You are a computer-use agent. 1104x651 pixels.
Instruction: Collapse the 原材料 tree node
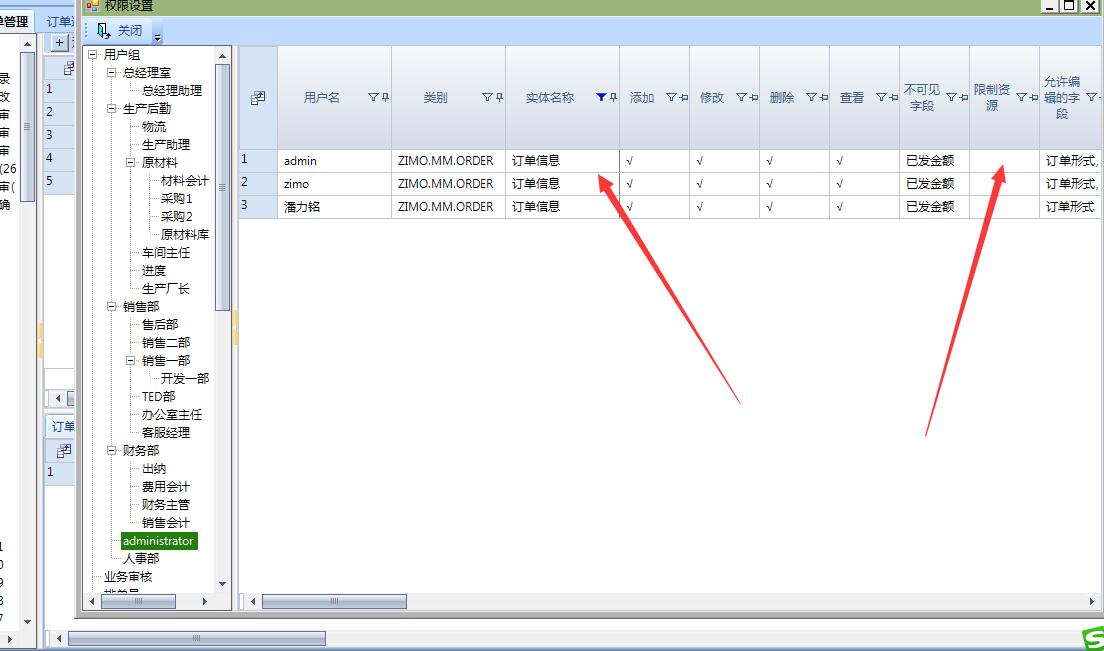131,162
